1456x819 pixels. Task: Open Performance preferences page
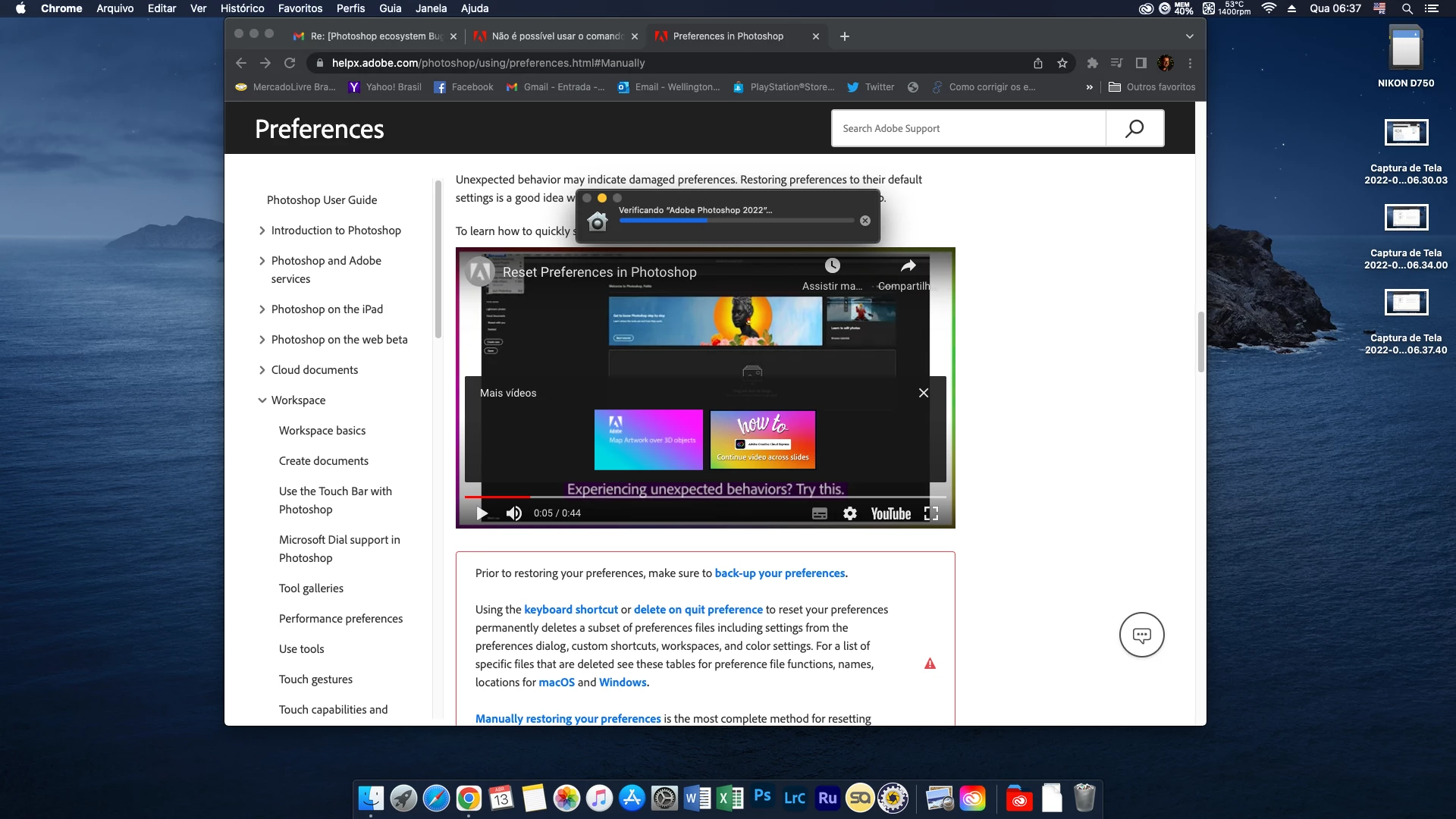coord(340,619)
